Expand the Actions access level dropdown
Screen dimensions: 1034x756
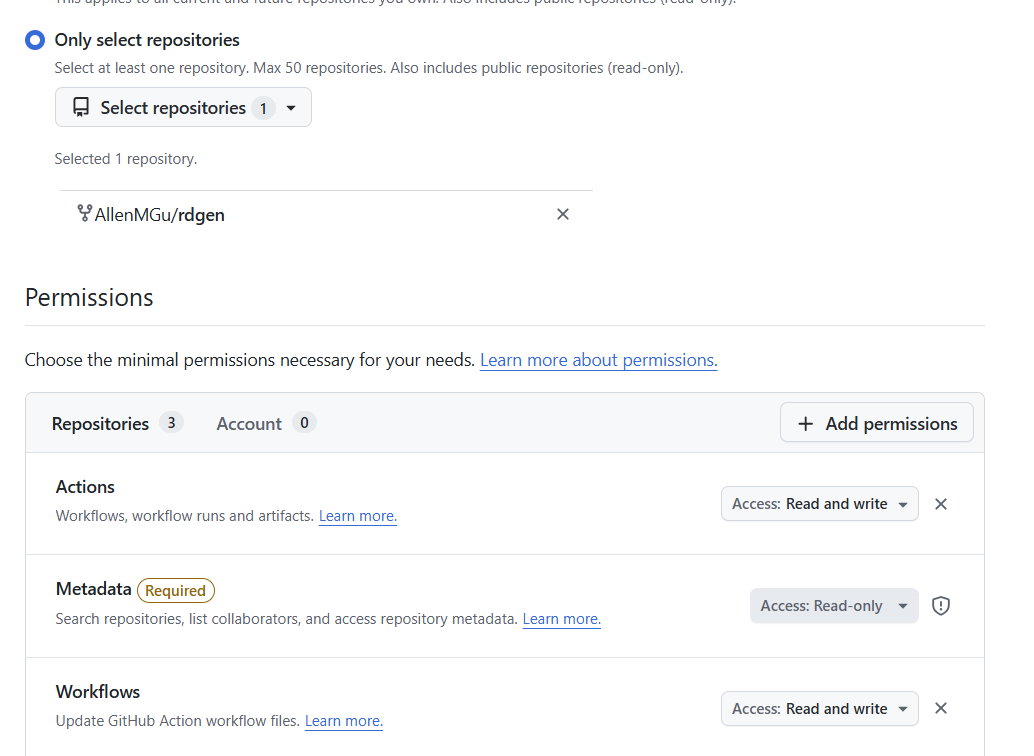pos(819,504)
